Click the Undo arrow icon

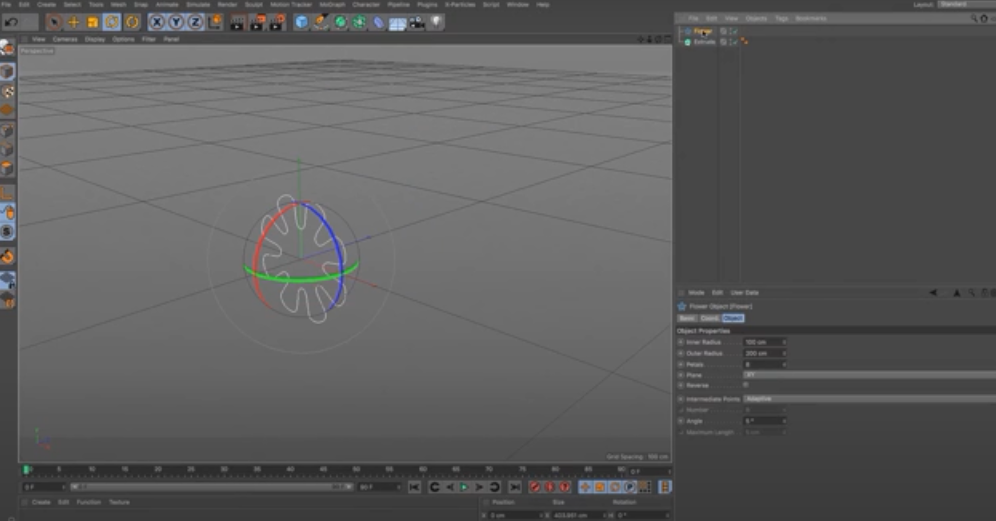pos(11,22)
